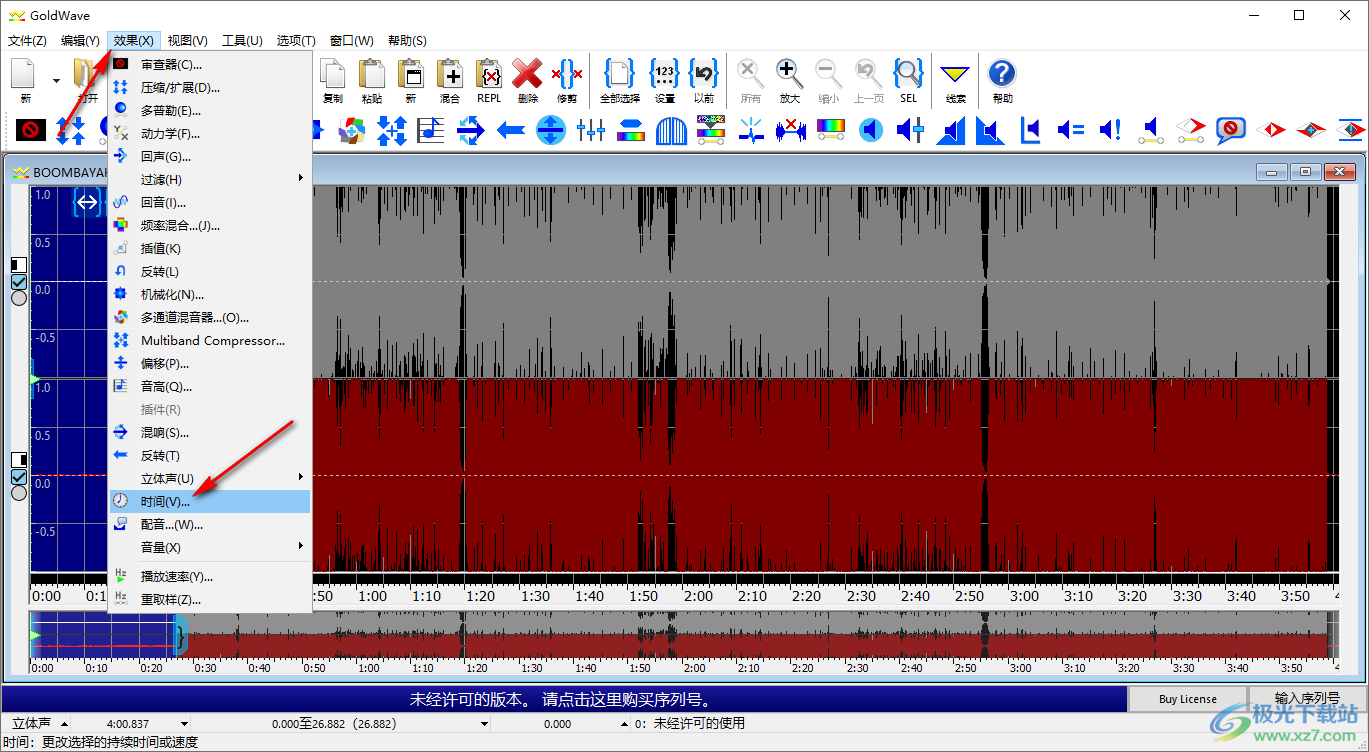Click the Help (帮助) question mark icon
Viewport: 1369px width, 752px height.
point(1002,80)
